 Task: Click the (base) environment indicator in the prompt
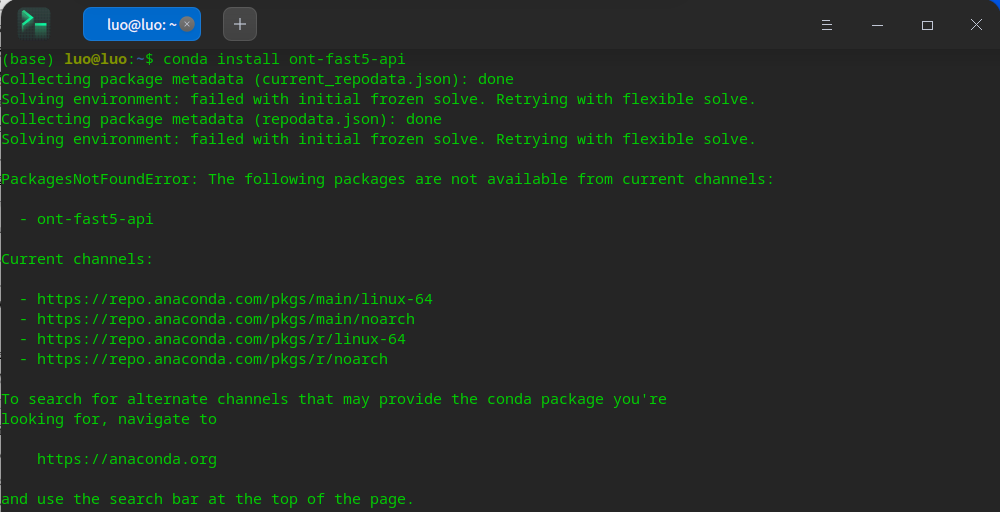pos(27,59)
